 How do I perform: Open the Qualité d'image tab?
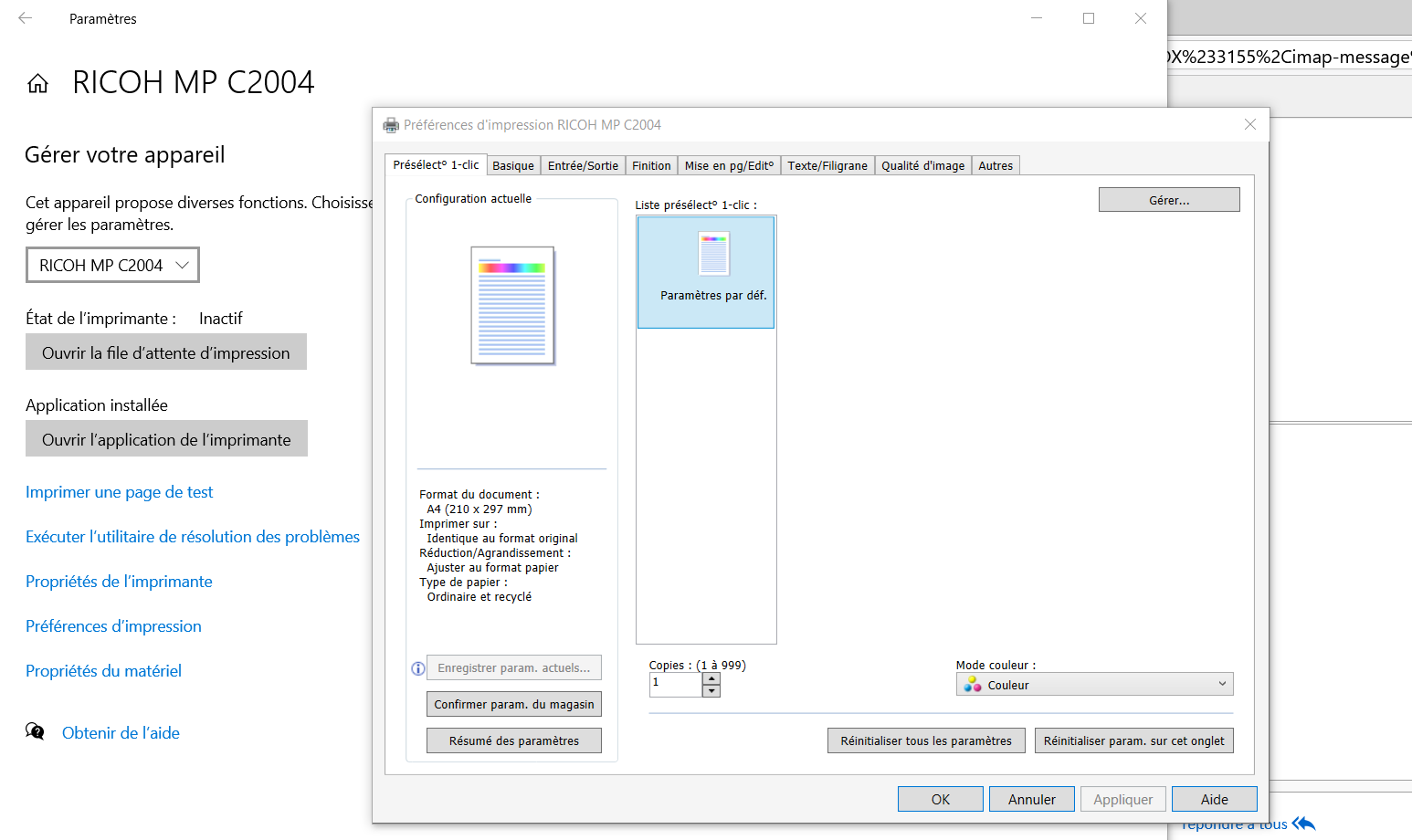coord(922,166)
